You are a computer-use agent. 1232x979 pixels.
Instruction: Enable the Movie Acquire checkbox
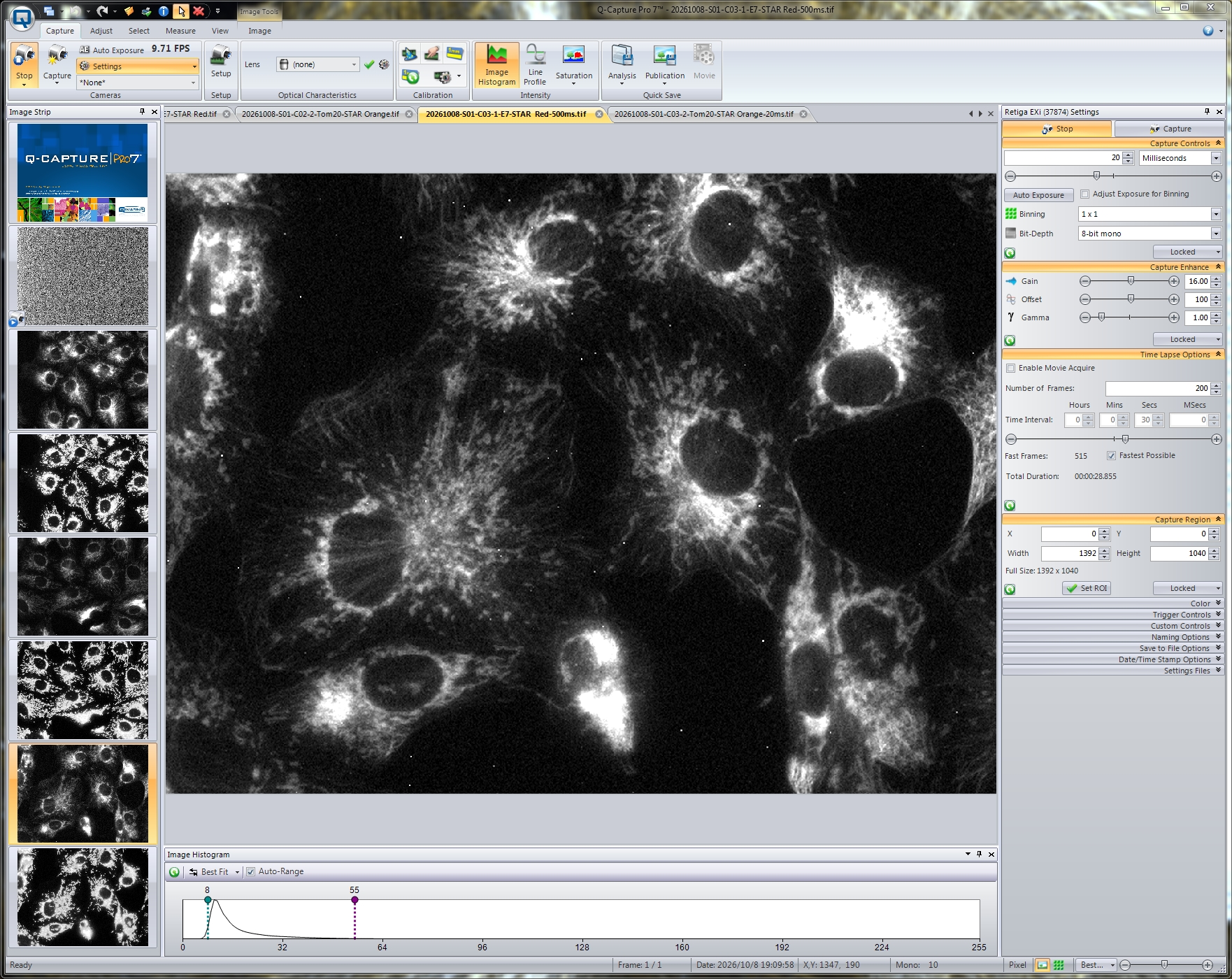[1010, 369]
